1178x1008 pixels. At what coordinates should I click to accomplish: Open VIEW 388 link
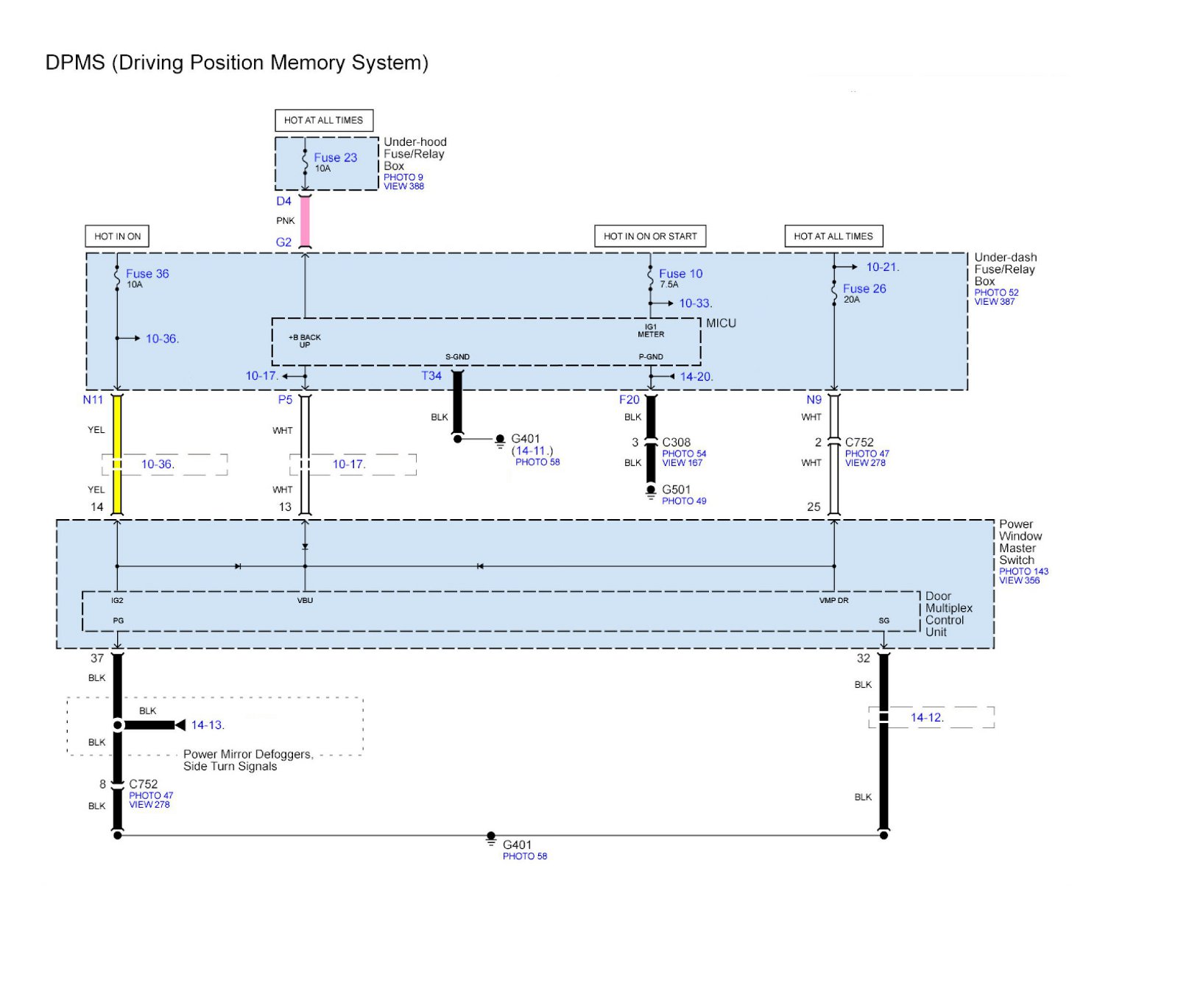point(403,187)
